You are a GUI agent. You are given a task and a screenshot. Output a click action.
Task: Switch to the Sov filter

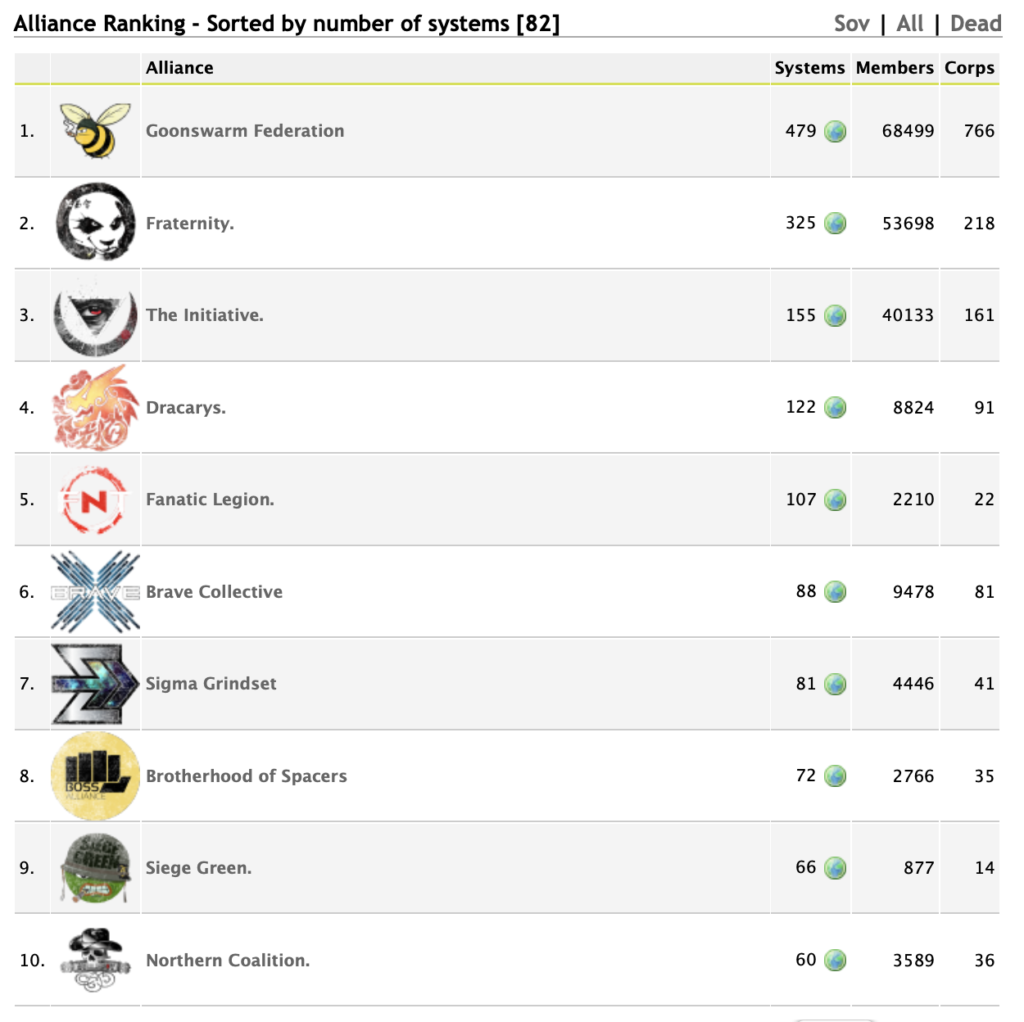(852, 23)
